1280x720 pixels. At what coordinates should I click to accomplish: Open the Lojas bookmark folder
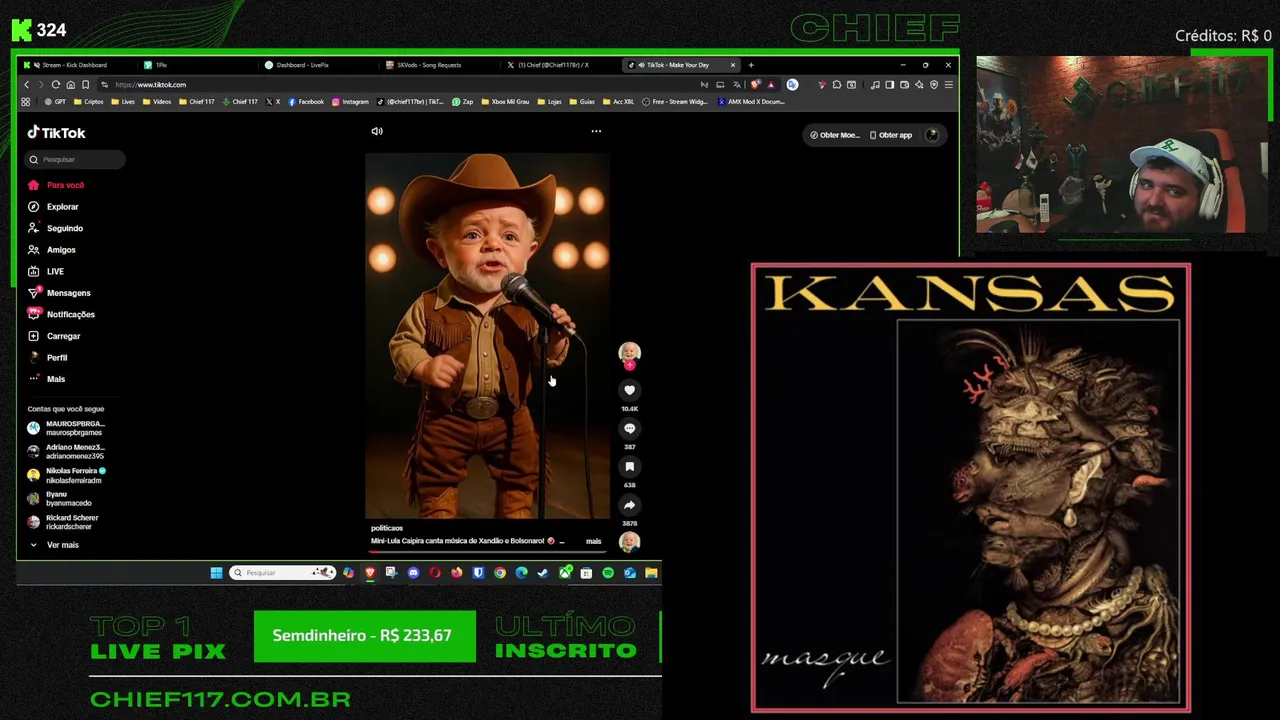point(549,102)
